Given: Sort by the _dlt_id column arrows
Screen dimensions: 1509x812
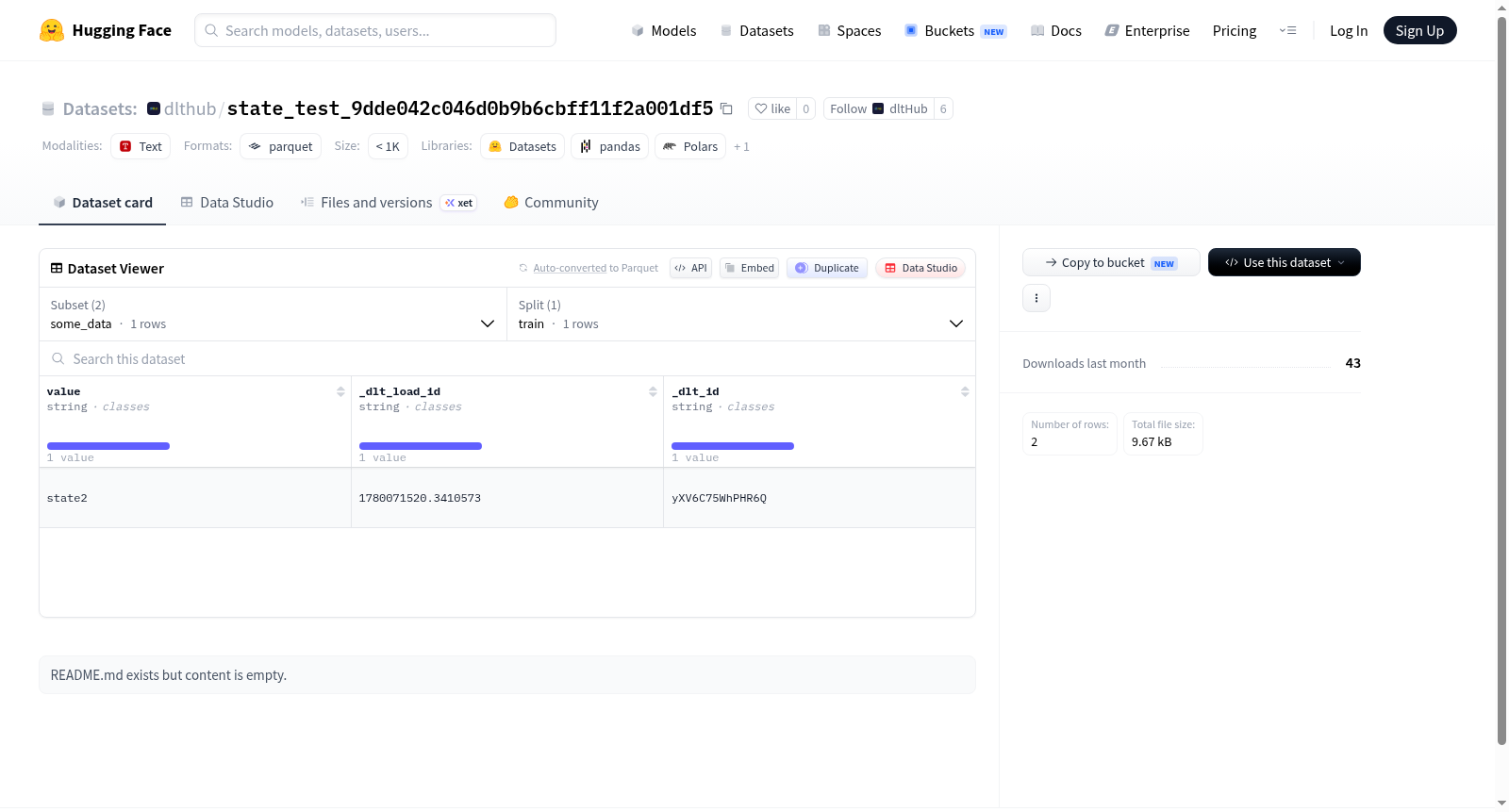Looking at the screenshot, I should 965,391.
